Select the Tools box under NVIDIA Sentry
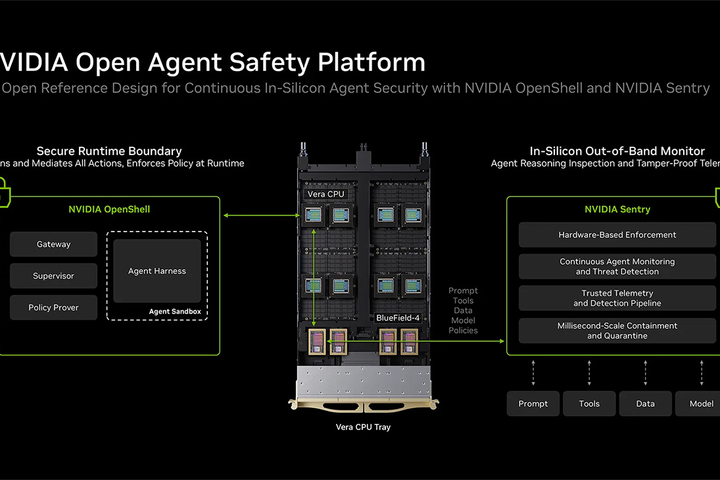This screenshot has height=480, width=720. (589, 404)
